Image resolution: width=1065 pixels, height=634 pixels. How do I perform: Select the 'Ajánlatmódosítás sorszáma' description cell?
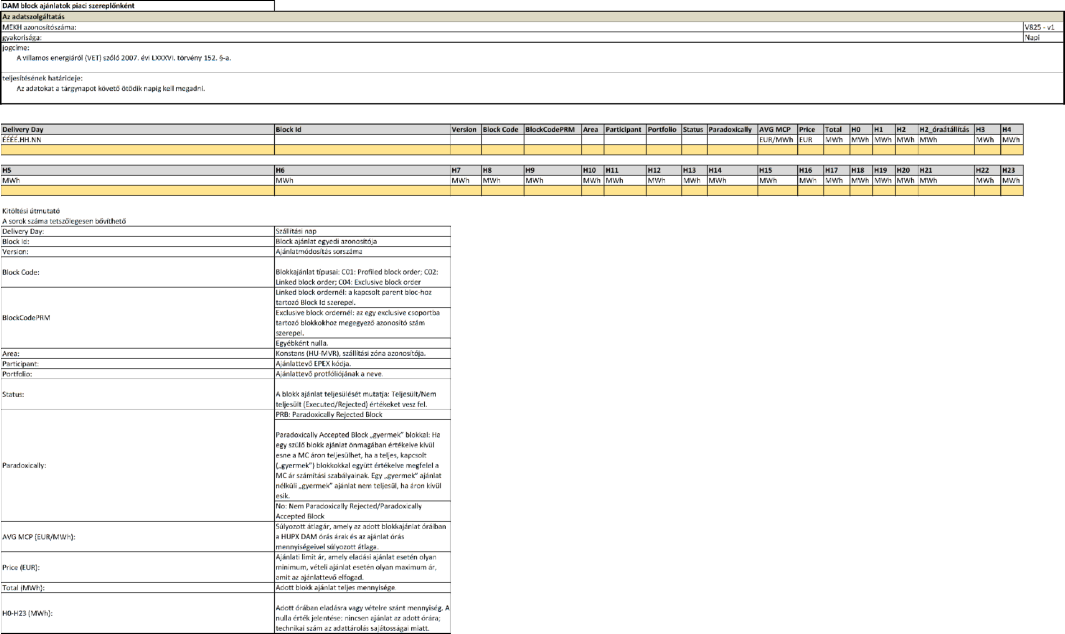click(363, 251)
